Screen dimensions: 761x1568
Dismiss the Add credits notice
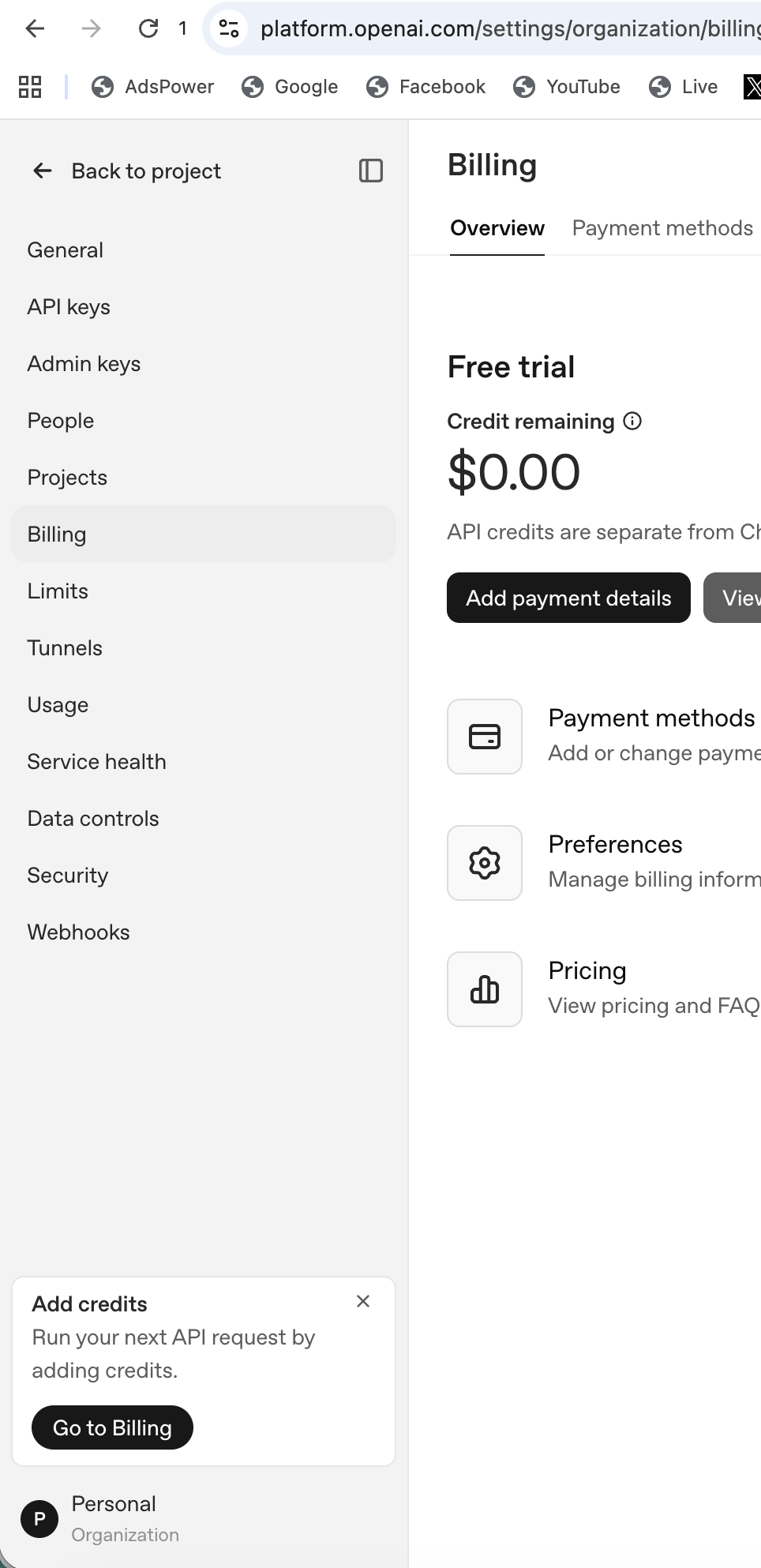click(x=363, y=1301)
